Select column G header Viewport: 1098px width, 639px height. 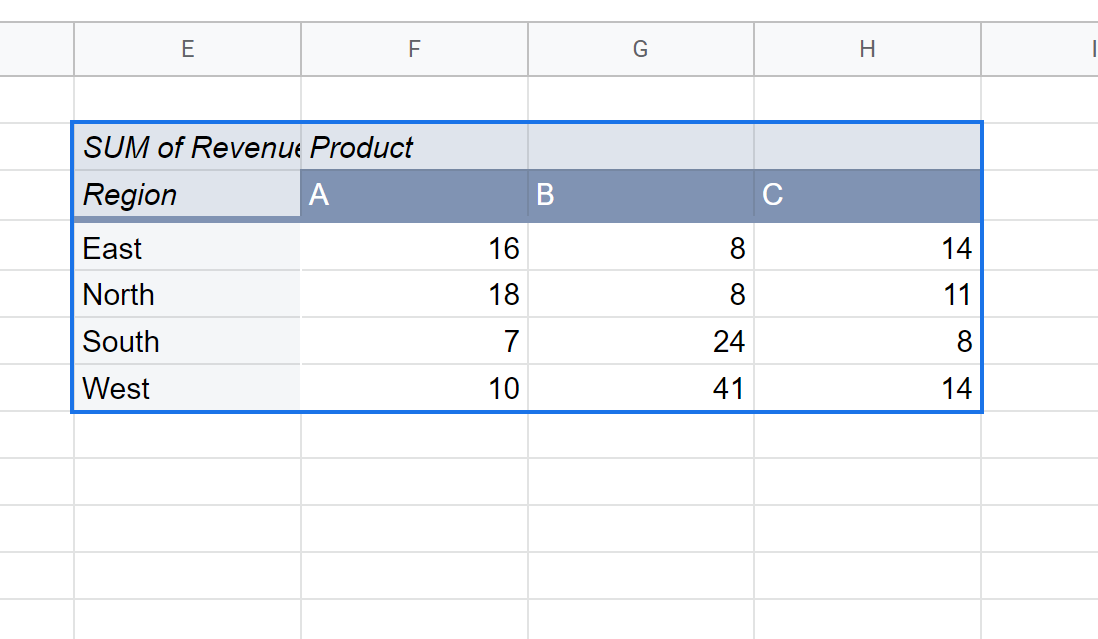click(x=641, y=49)
